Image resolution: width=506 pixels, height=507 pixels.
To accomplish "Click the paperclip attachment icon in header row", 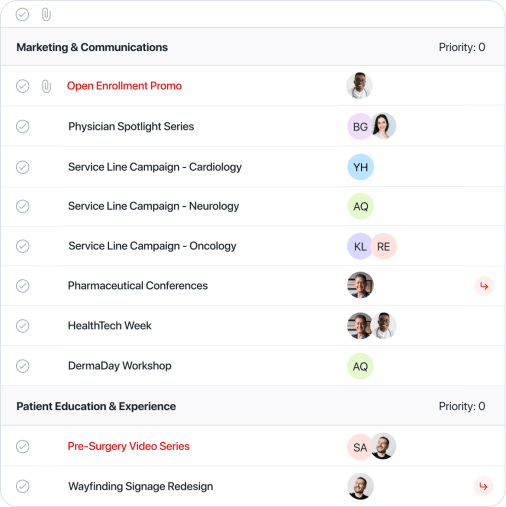I will (46, 15).
